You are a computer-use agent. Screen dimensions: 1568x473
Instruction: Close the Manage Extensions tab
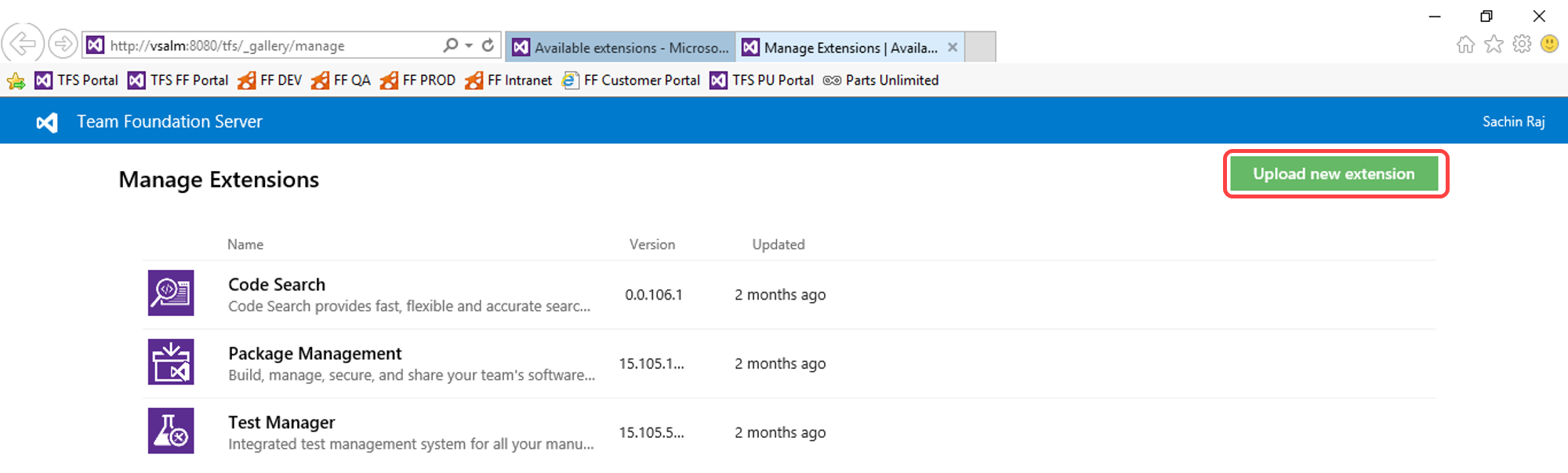tap(953, 47)
